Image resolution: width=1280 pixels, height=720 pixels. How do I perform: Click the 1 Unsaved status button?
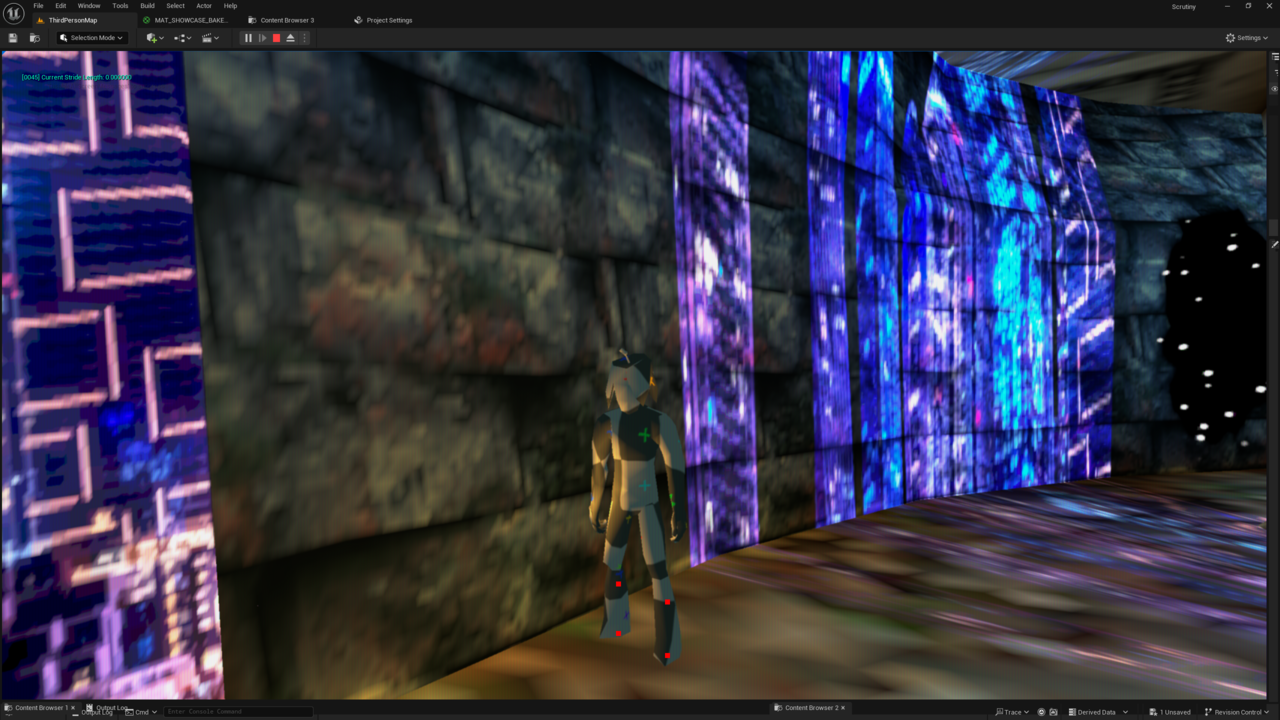click(1171, 712)
